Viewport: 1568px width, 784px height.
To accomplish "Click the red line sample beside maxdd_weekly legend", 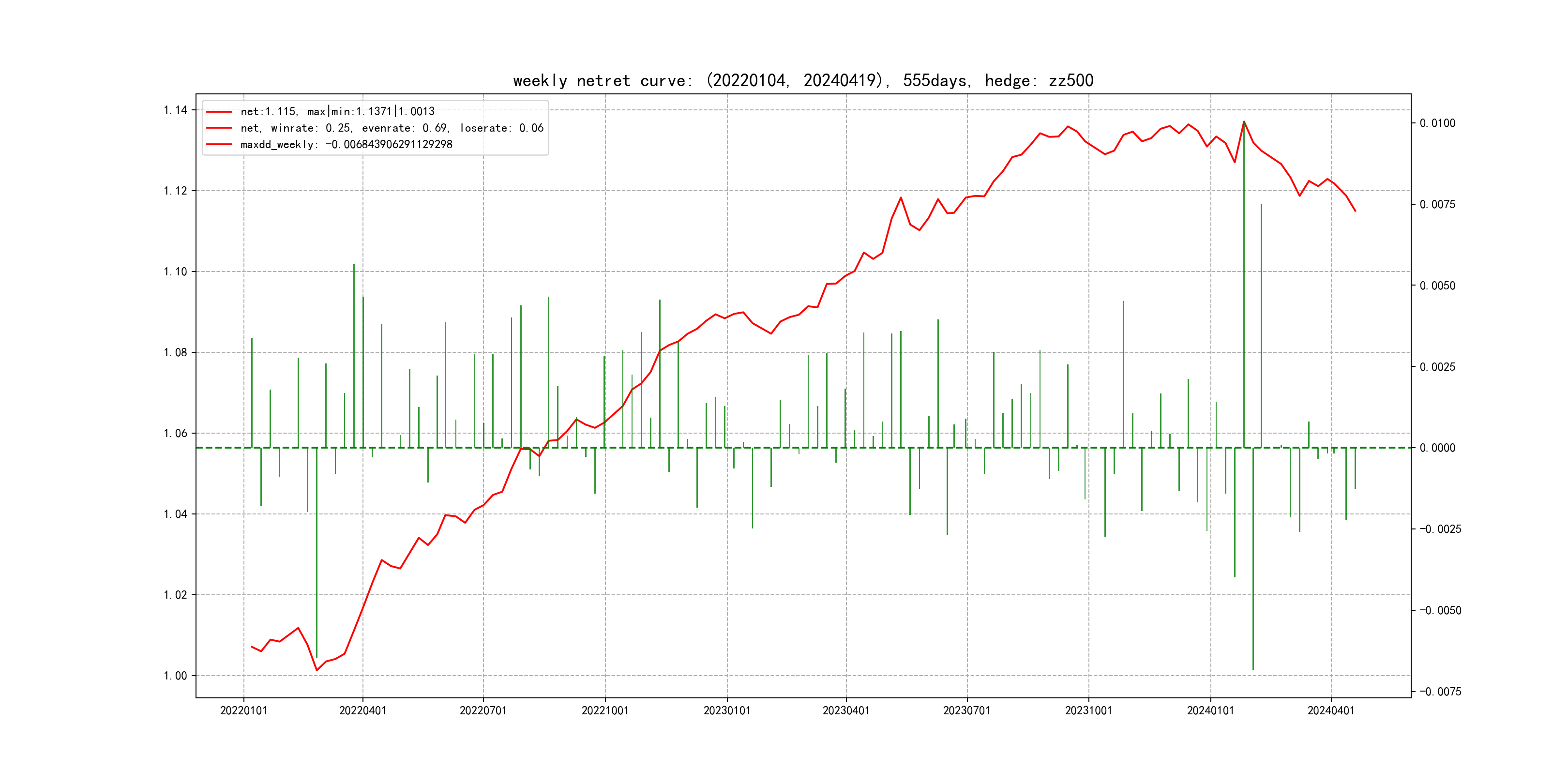I will [x=219, y=144].
